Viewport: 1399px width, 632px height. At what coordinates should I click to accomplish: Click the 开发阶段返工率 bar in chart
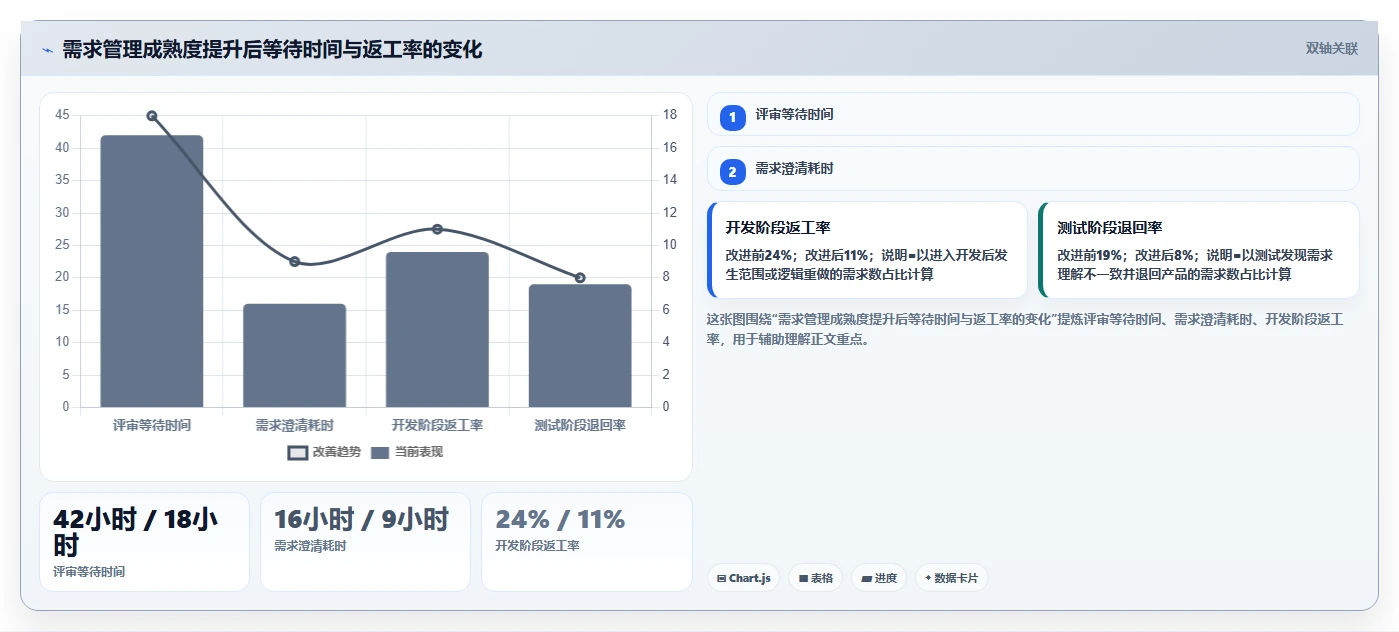tap(437, 329)
